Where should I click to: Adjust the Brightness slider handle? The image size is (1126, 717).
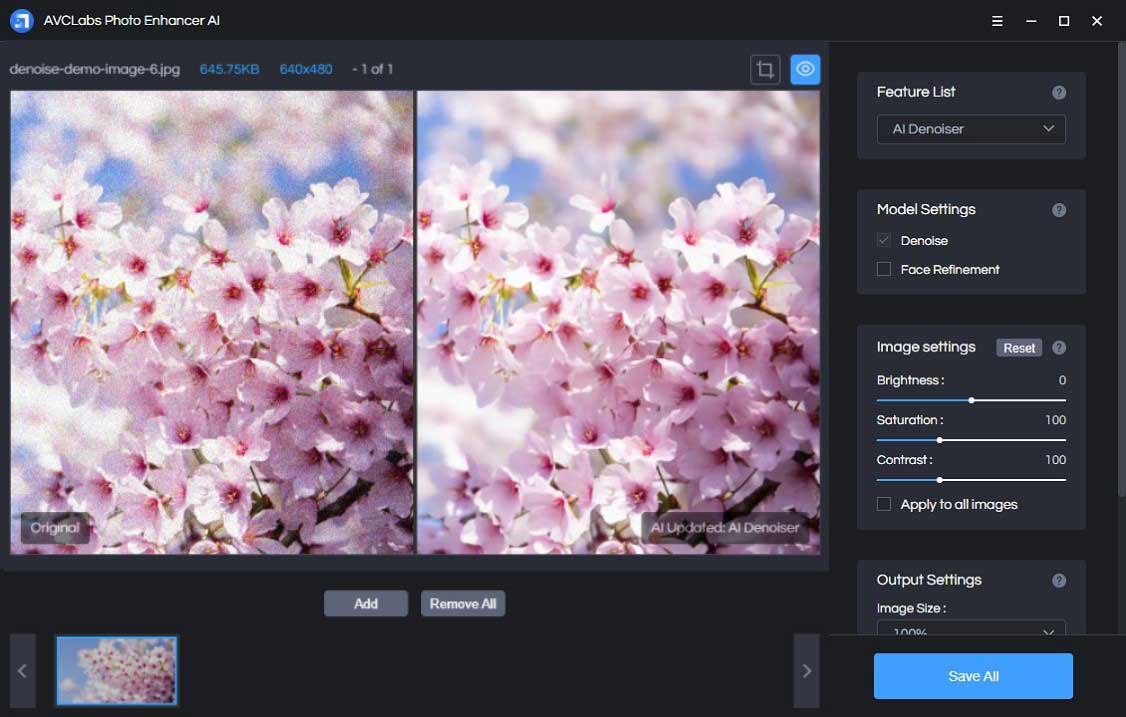pos(971,400)
